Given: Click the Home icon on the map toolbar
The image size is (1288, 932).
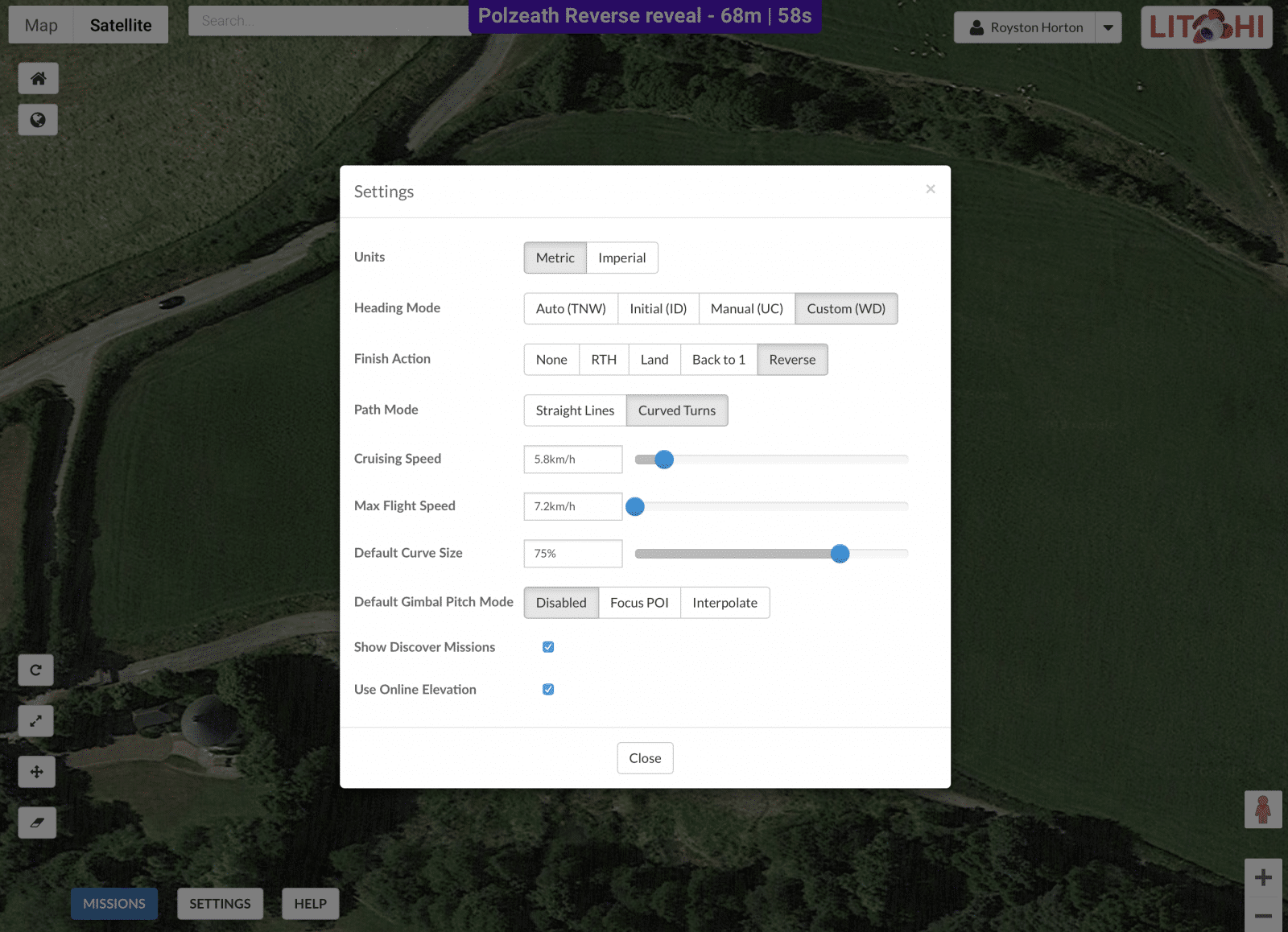Looking at the screenshot, I should (x=37, y=78).
